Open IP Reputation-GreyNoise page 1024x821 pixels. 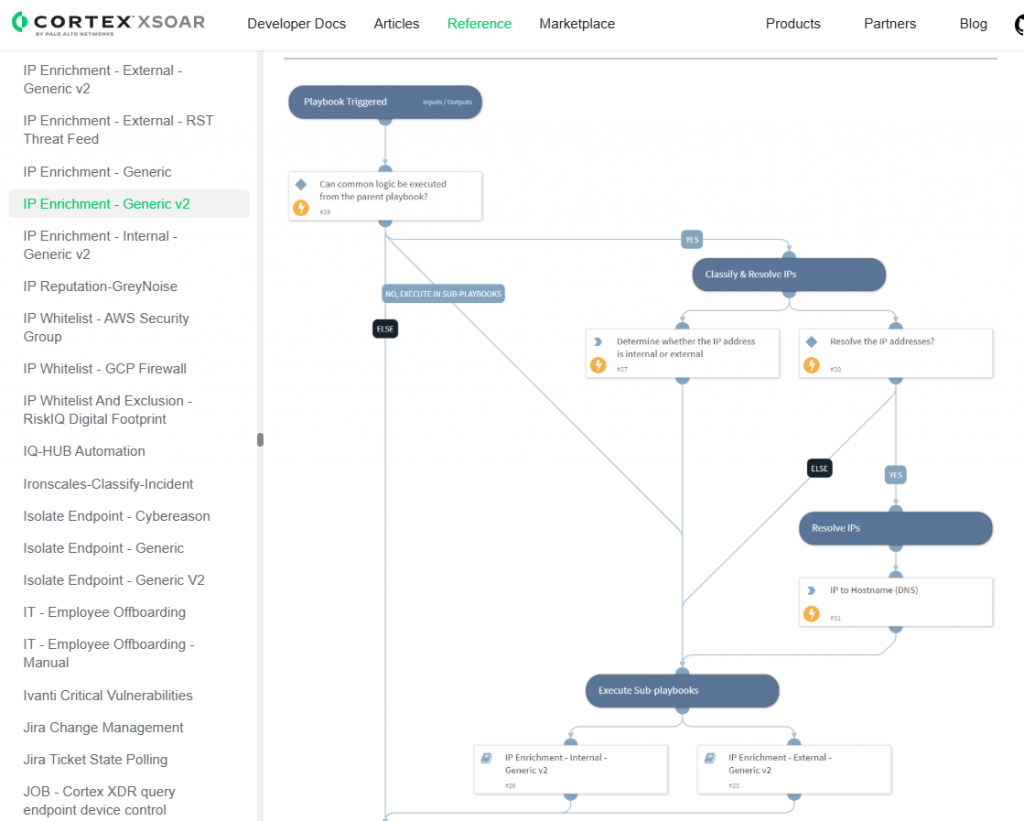[x=100, y=286]
